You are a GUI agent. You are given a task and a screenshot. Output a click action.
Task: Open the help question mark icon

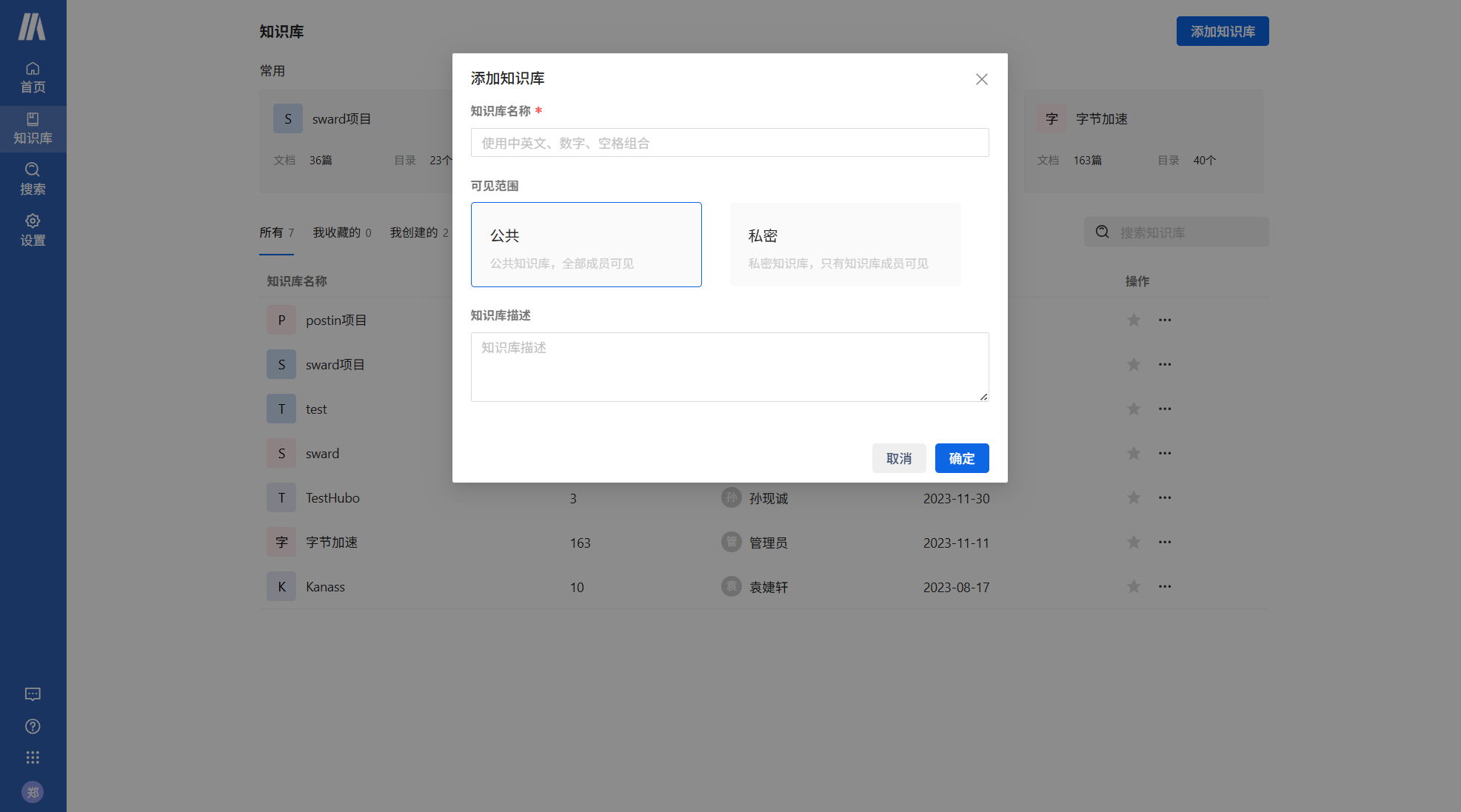(x=33, y=726)
